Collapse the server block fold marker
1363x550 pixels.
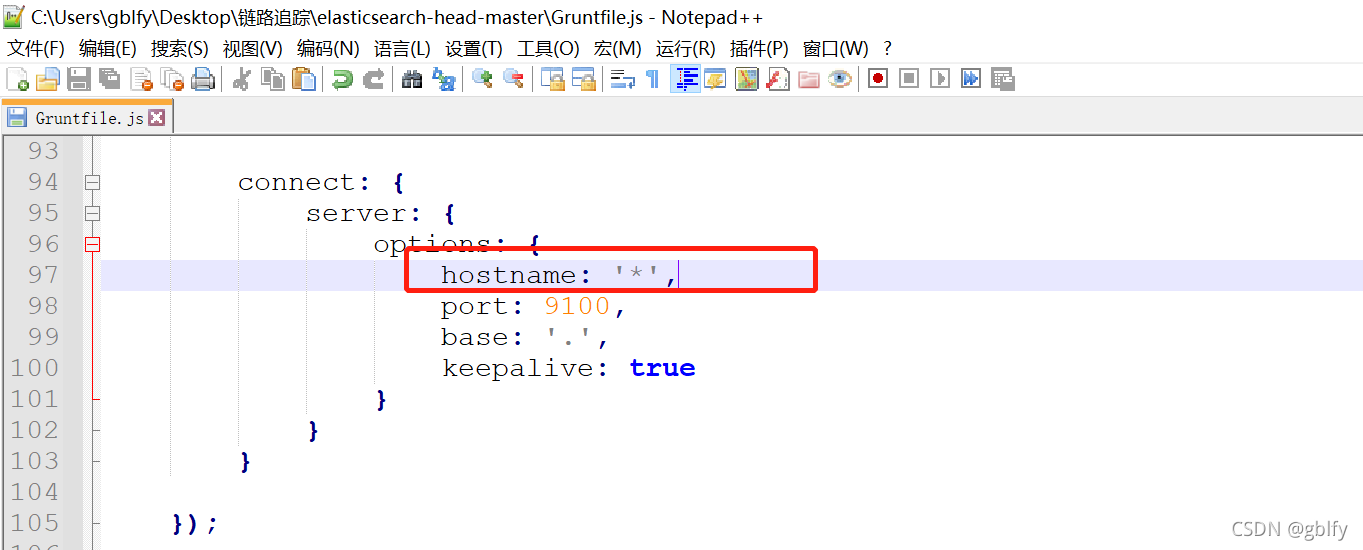(x=92, y=213)
